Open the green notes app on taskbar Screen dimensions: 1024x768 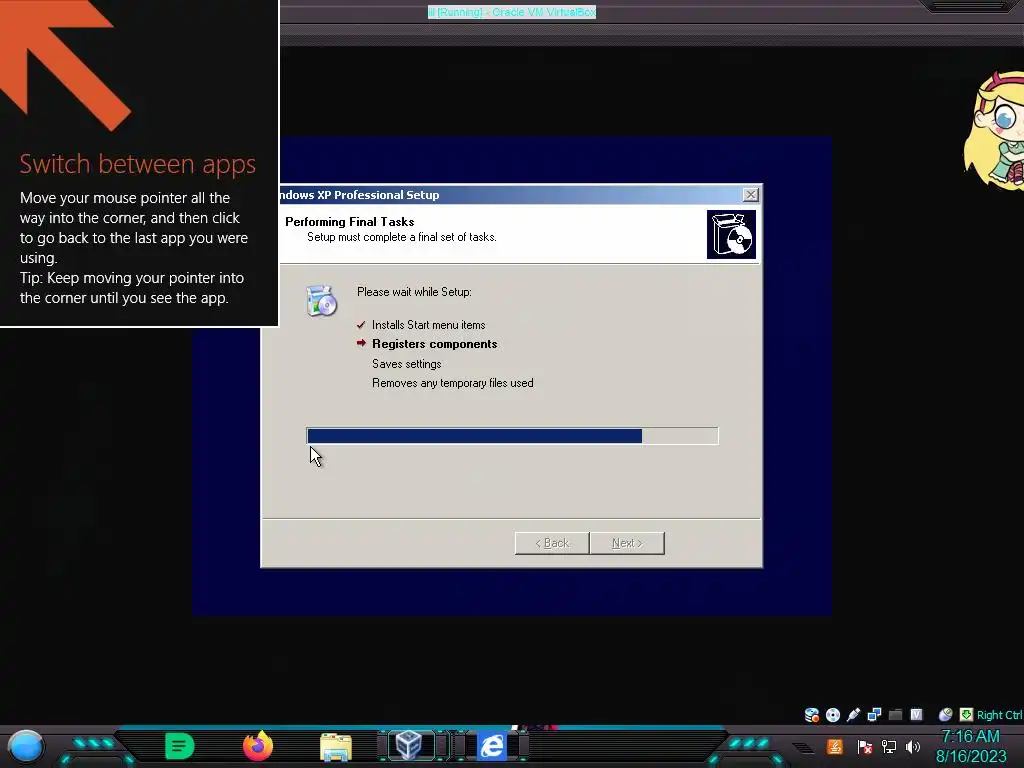click(180, 746)
